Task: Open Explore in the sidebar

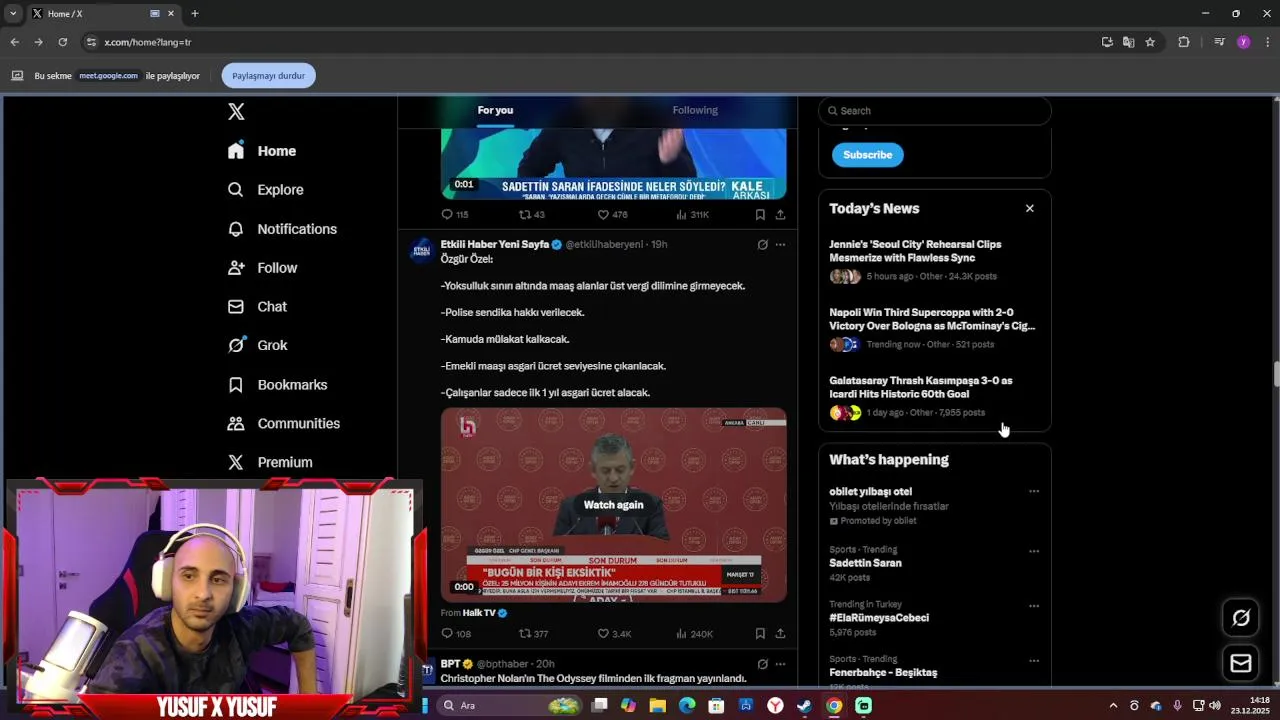Action: click(x=266, y=190)
